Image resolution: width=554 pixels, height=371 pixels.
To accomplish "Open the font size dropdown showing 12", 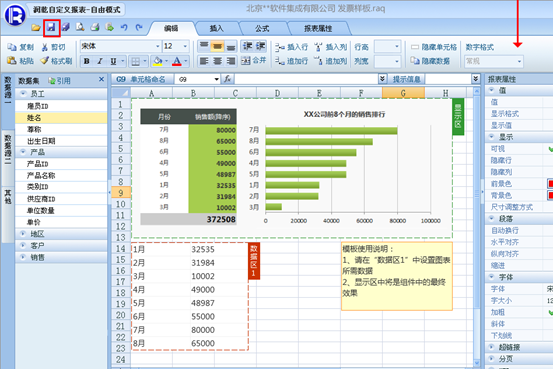I will point(185,46).
